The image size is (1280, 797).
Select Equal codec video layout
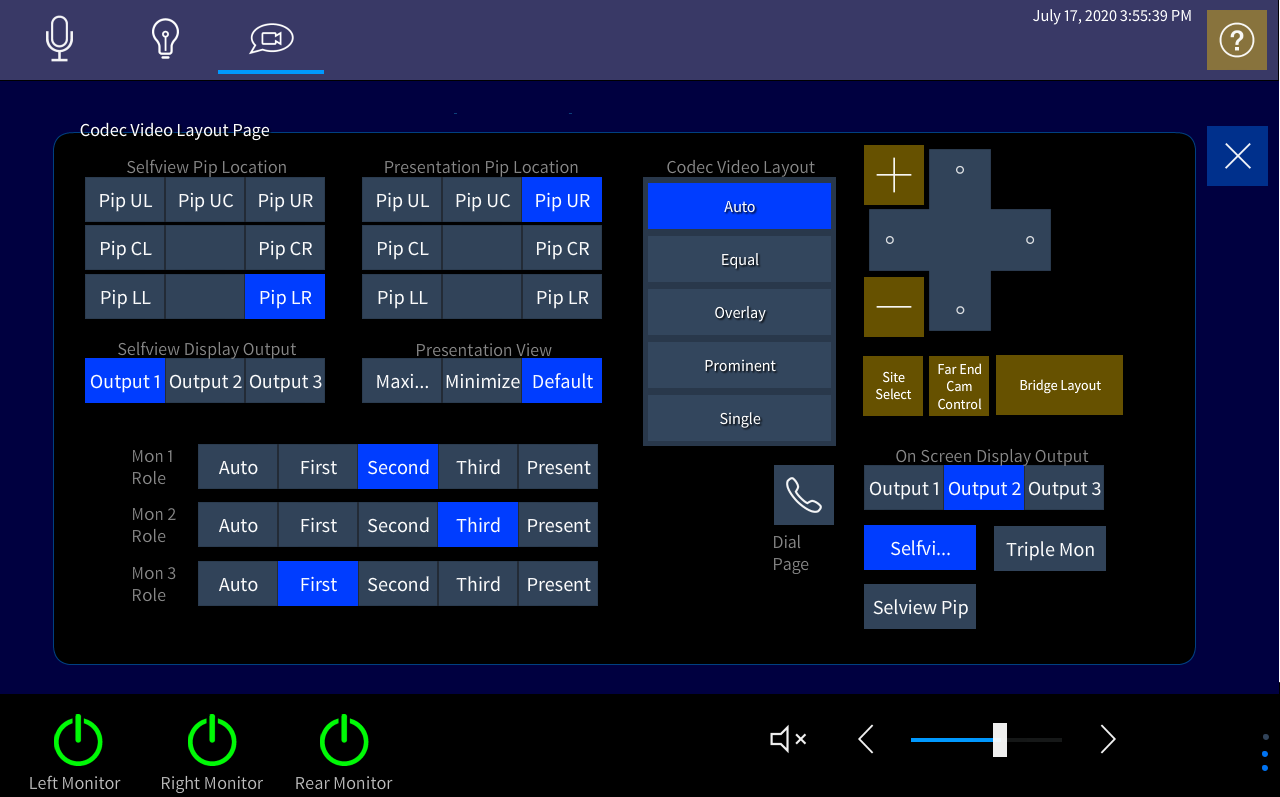tap(739, 259)
